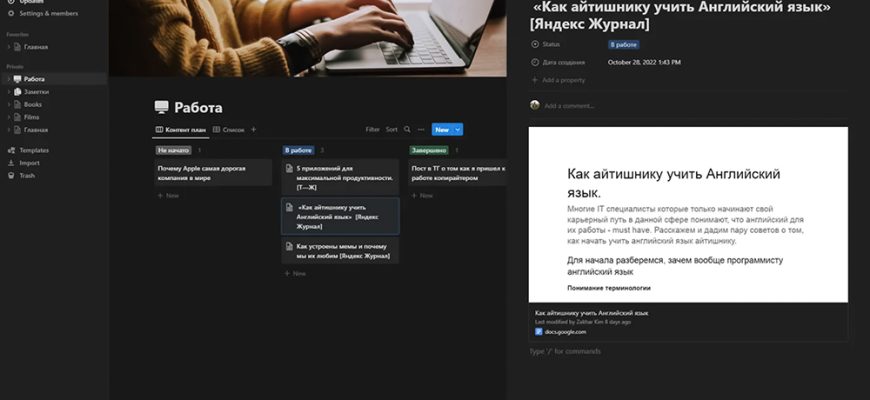
Task: Expand the Films page tree arrow
Action: [8, 117]
